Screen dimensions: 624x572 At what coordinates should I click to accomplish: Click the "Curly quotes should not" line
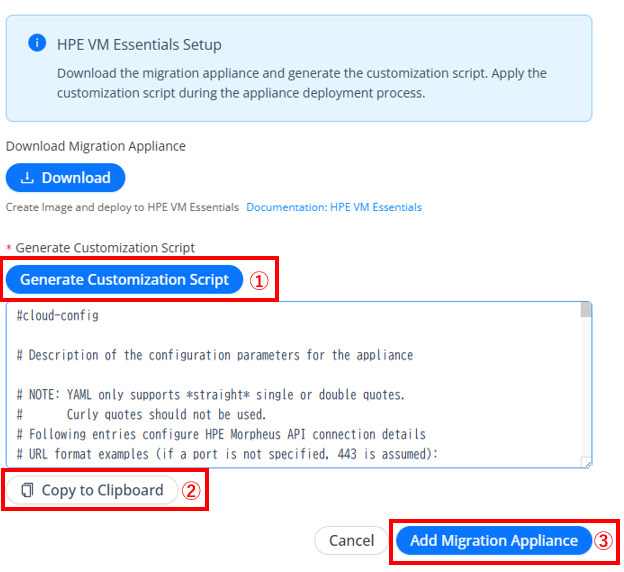coord(141,414)
